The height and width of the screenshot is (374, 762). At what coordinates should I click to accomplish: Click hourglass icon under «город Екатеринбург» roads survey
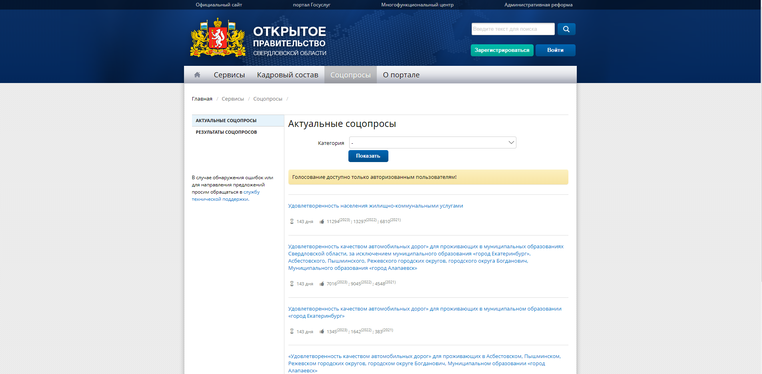point(292,332)
